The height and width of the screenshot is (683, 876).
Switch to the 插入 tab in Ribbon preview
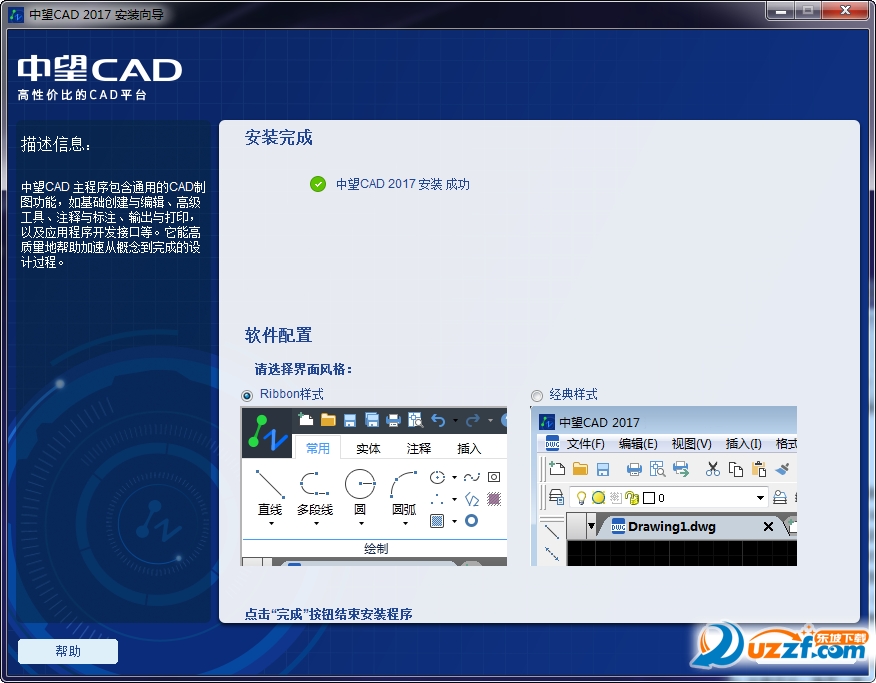(469, 448)
